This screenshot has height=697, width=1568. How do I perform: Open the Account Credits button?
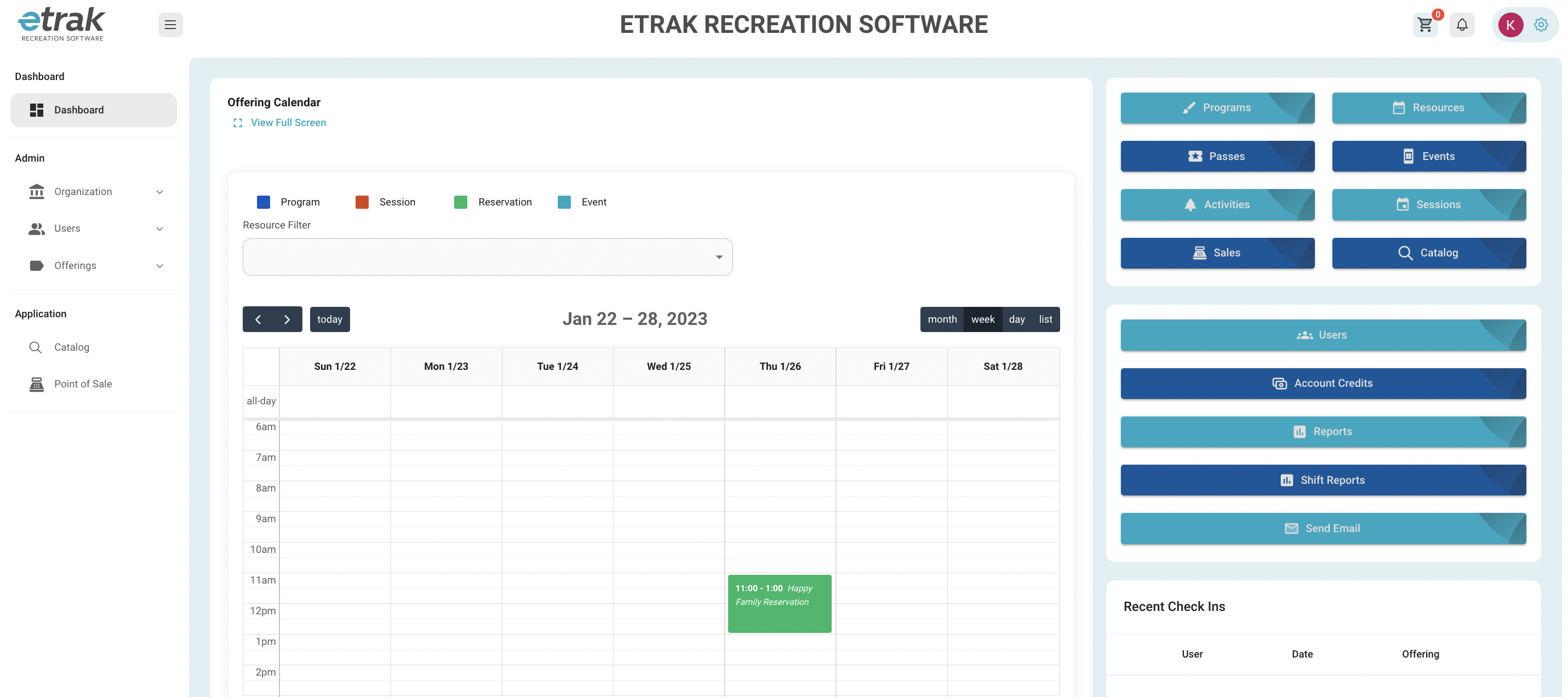(x=1323, y=384)
